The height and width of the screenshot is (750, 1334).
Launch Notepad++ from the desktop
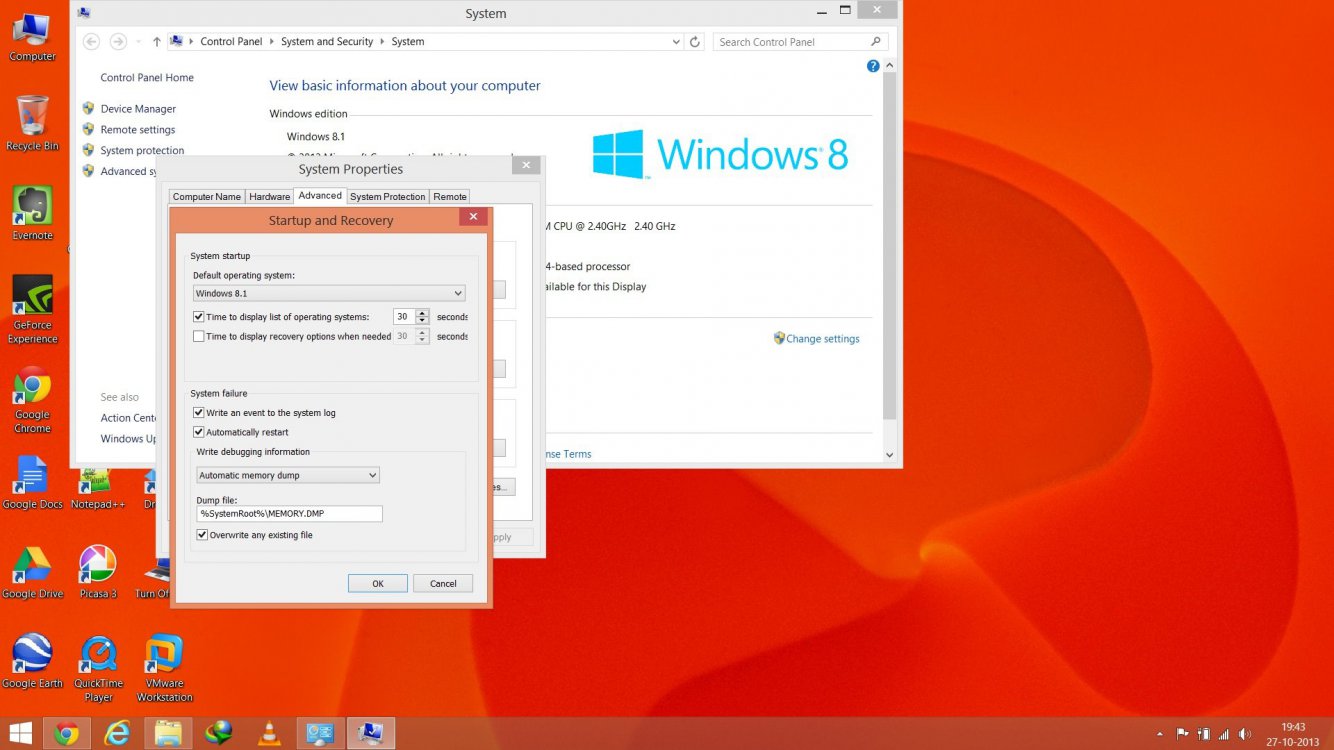coord(97,488)
